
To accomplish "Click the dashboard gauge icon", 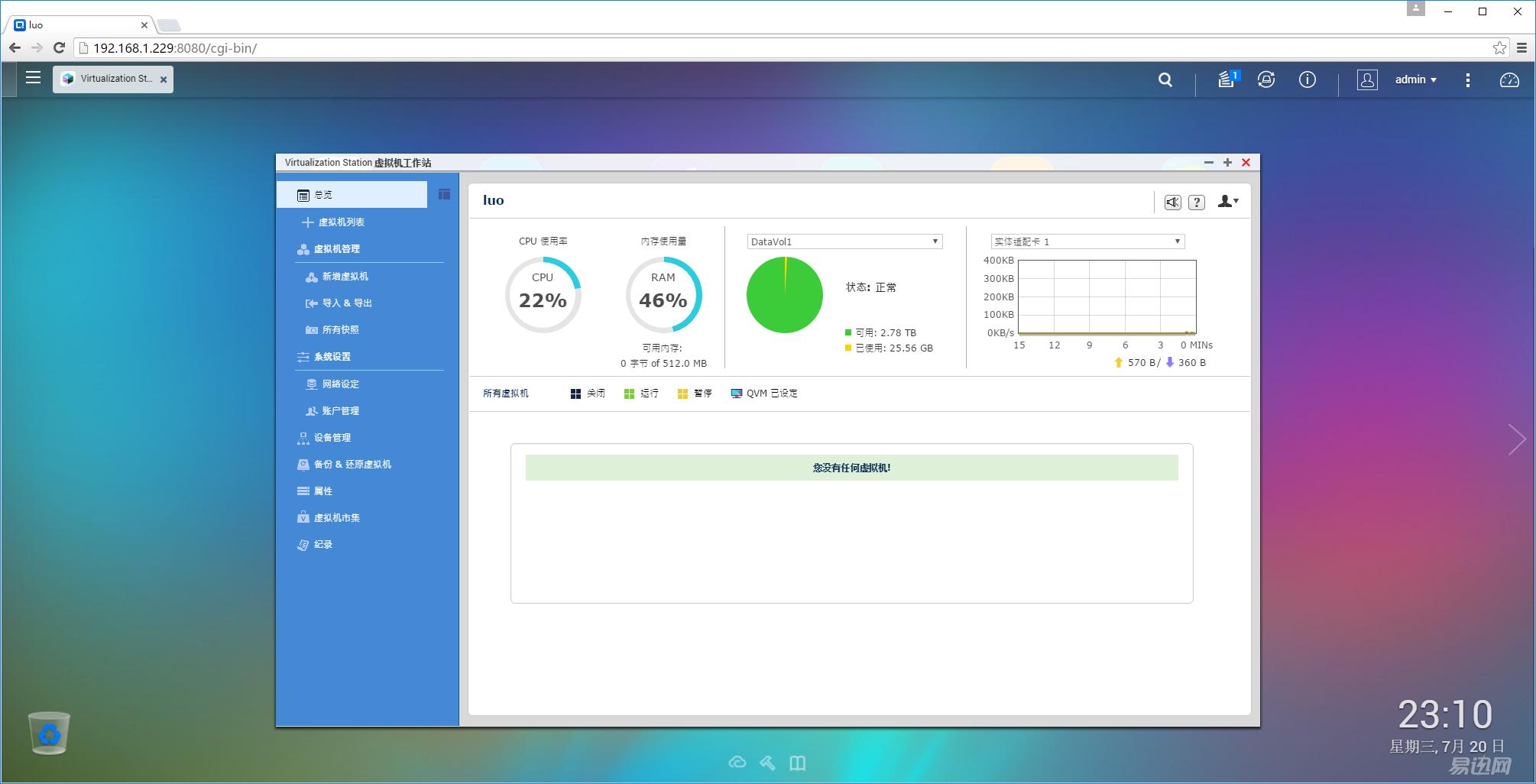I will 1508,79.
